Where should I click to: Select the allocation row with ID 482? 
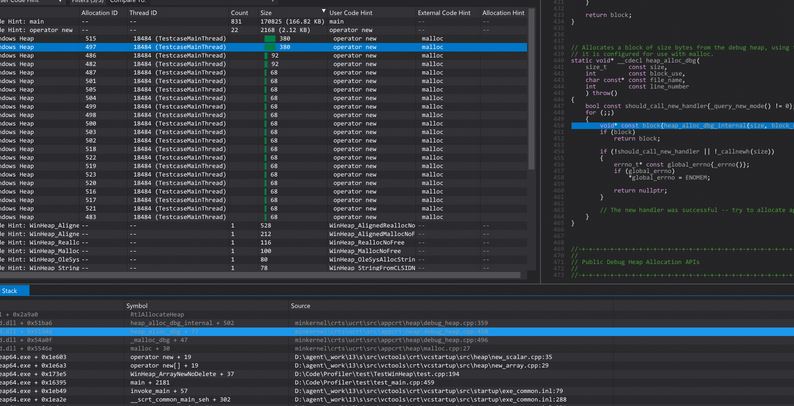[x=263, y=64]
